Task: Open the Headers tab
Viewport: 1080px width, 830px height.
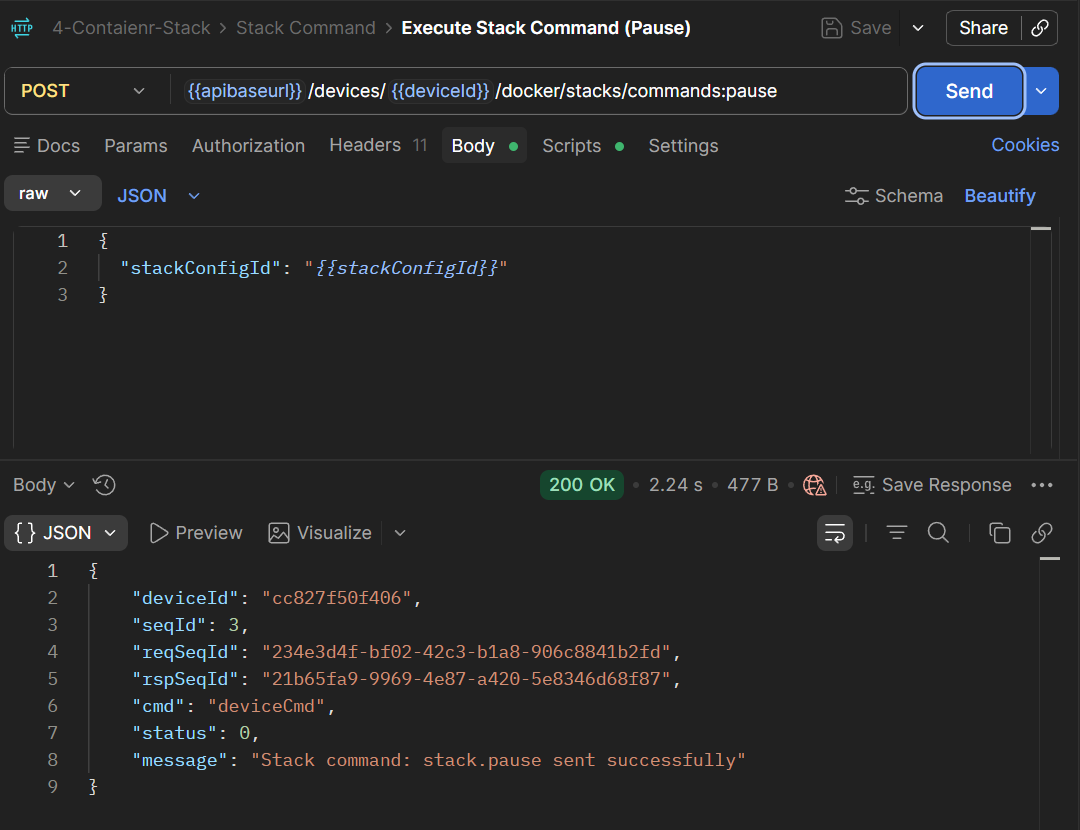Action: (x=378, y=145)
